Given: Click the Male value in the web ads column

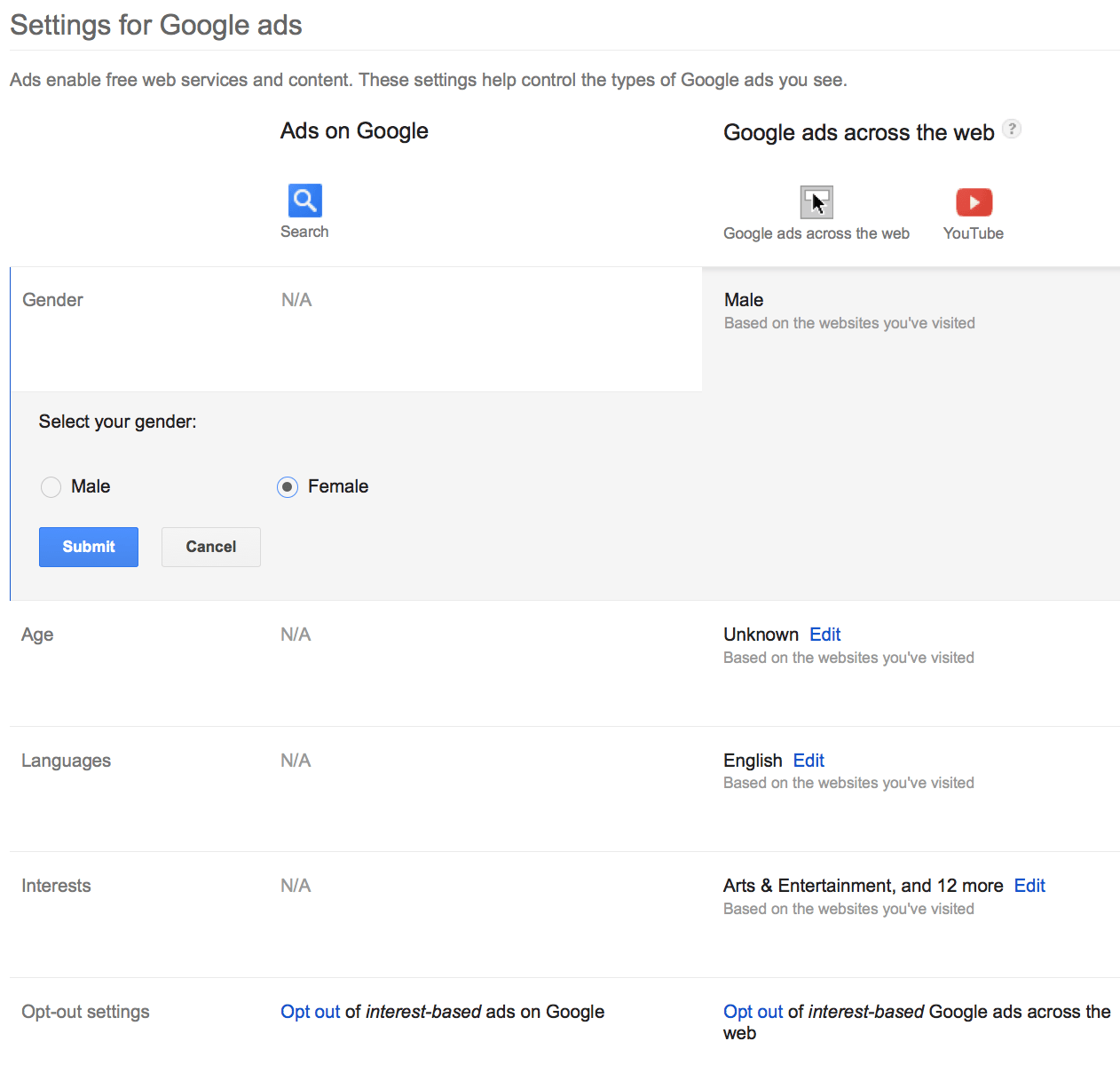Looking at the screenshot, I should [x=744, y=300].
